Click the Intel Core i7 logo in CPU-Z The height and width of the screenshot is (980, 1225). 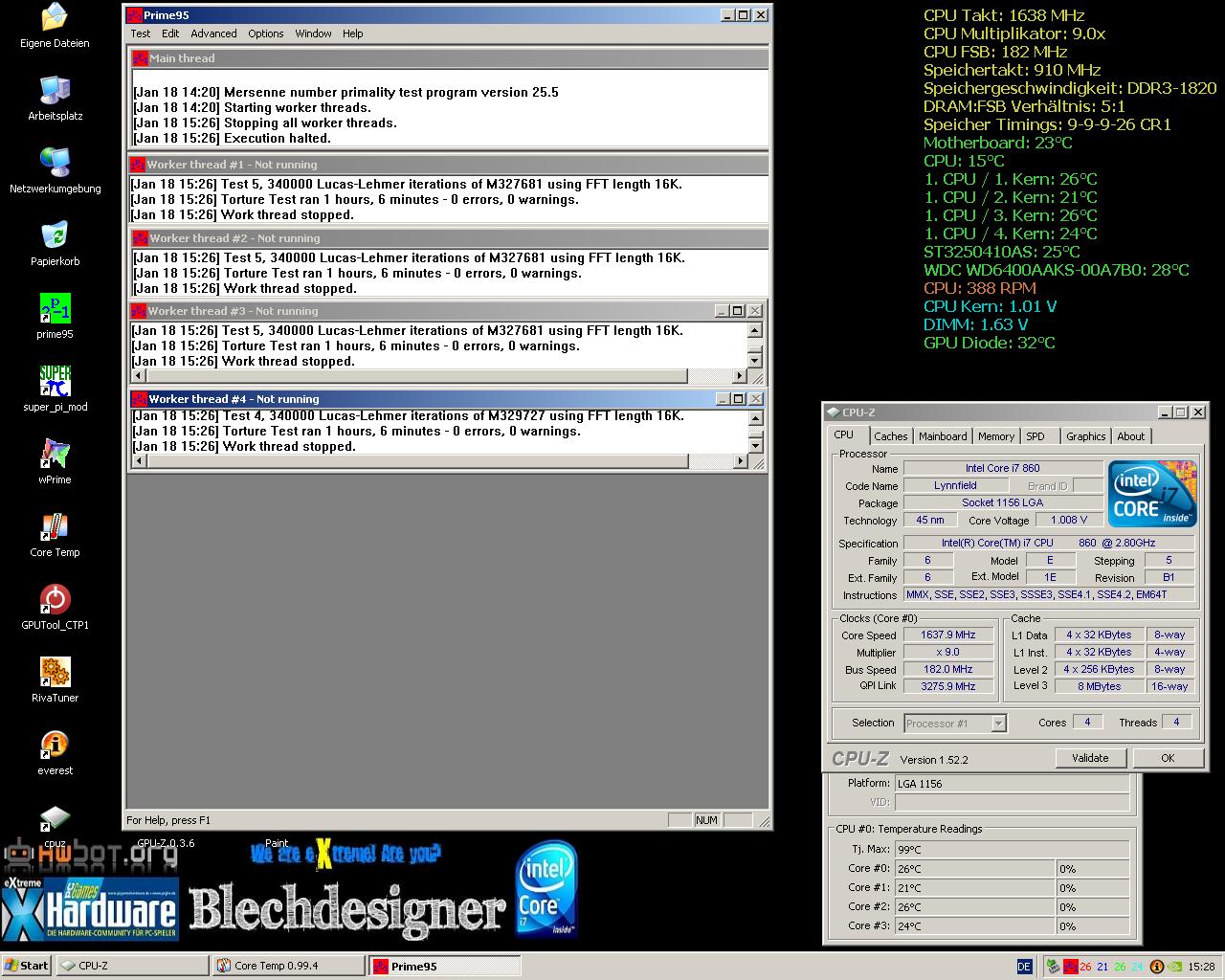pos(1152,494)
